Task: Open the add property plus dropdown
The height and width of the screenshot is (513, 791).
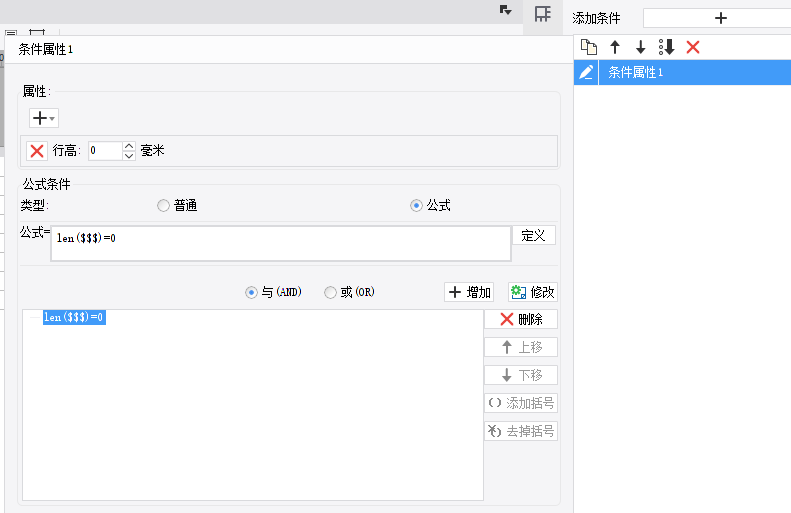Action: [x=44, y=119]
